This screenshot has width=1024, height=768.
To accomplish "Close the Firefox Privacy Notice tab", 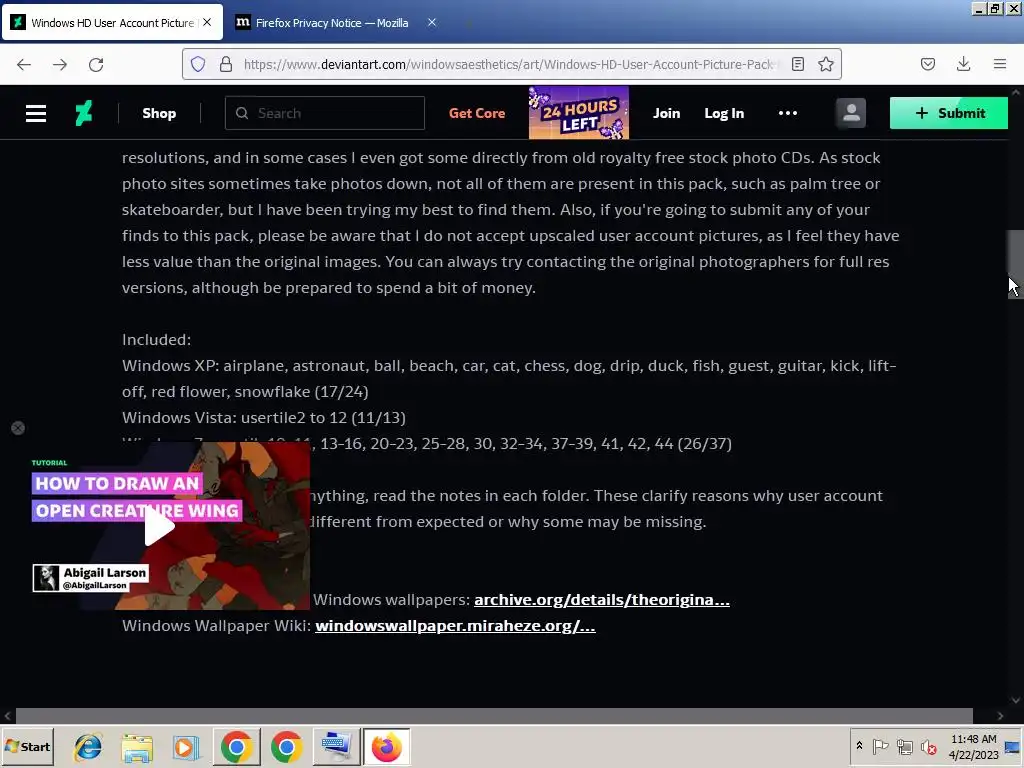I will coord(432,22).
